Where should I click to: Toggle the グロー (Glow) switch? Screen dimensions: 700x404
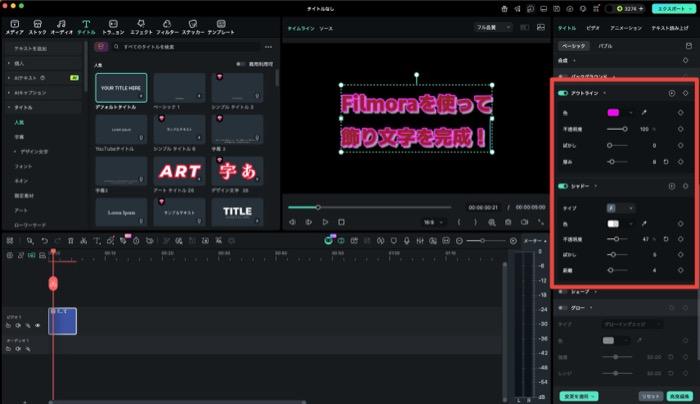pos(563,308)
